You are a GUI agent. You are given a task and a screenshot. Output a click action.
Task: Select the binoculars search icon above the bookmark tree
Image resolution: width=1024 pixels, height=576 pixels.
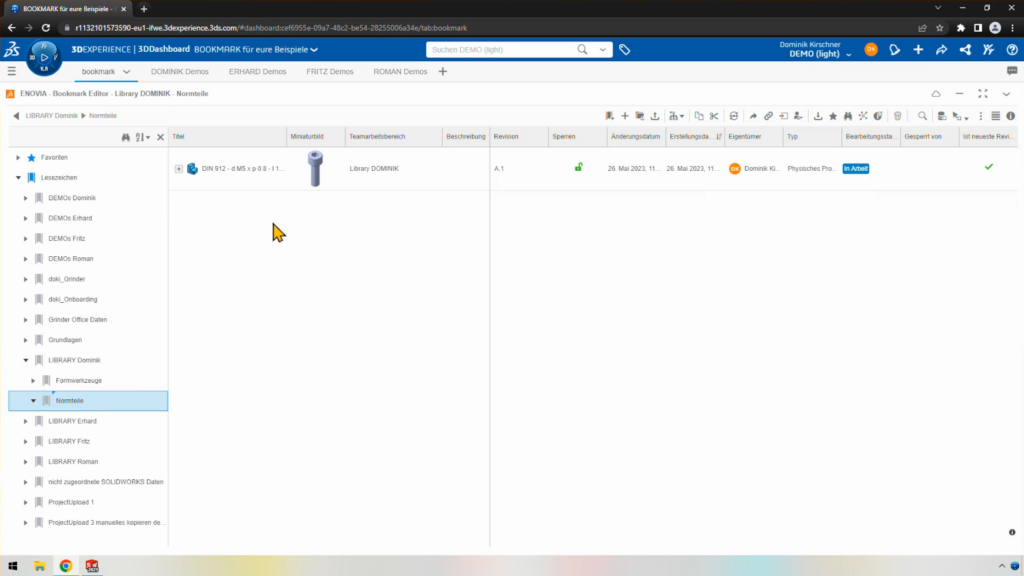127,135
